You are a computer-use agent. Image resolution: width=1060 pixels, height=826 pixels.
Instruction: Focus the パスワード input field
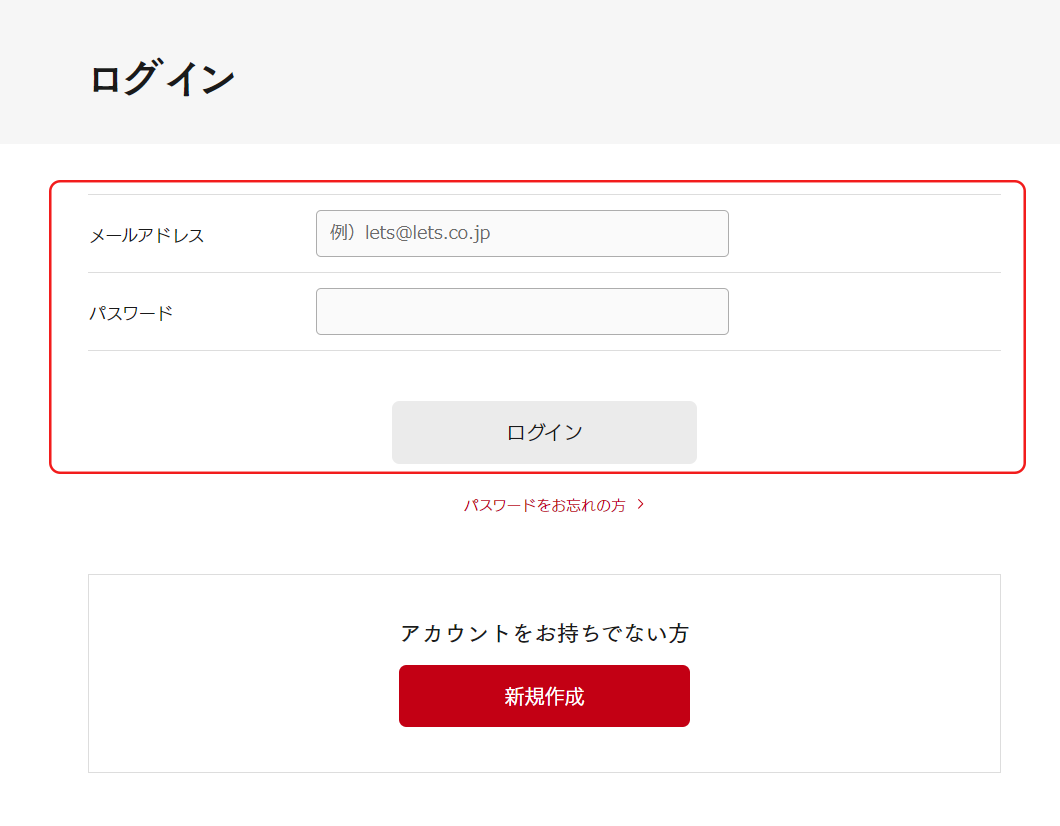pyautogui.click(x=522, y=311)
